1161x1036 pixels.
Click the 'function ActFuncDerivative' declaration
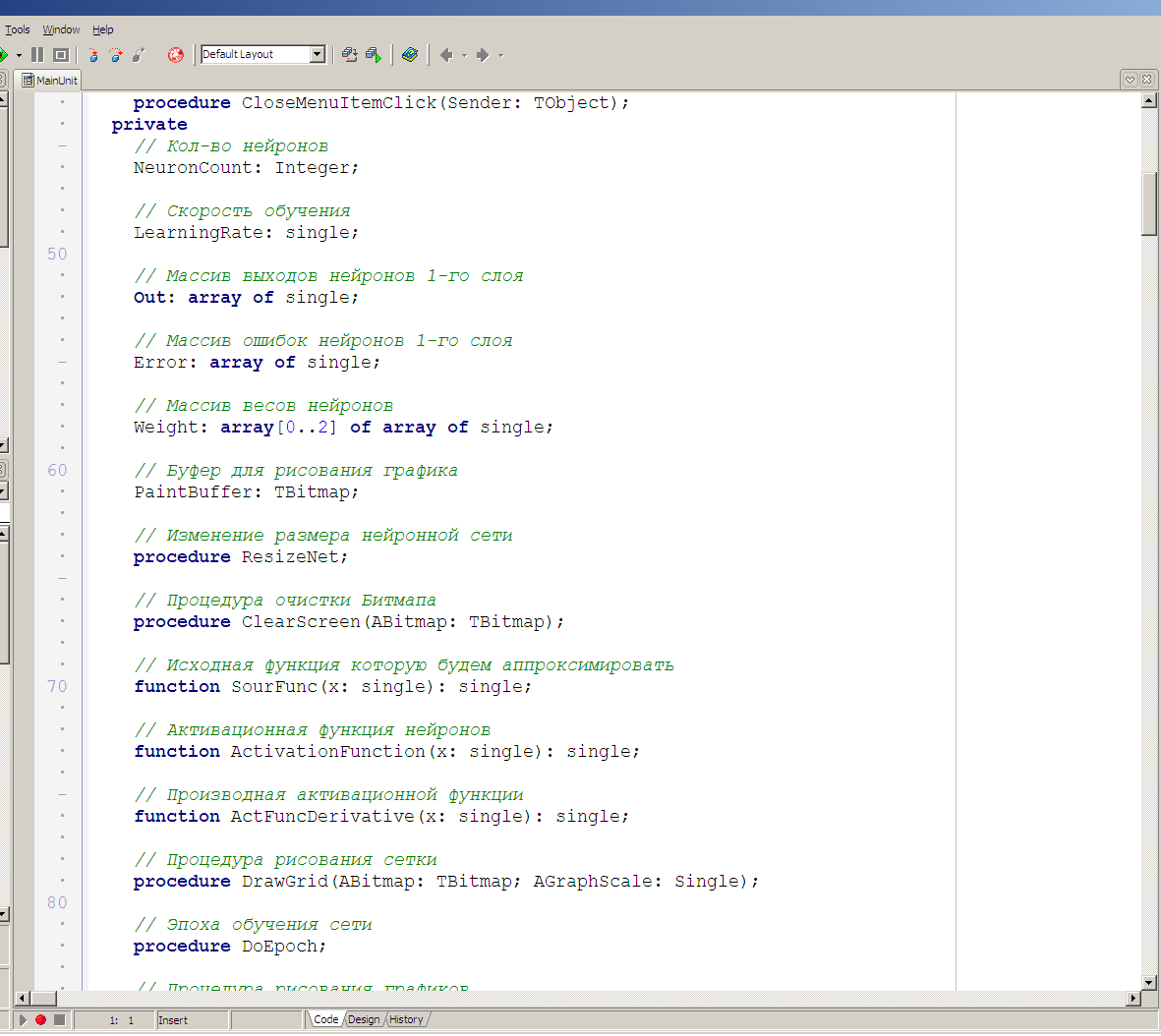tap(381, 816)
